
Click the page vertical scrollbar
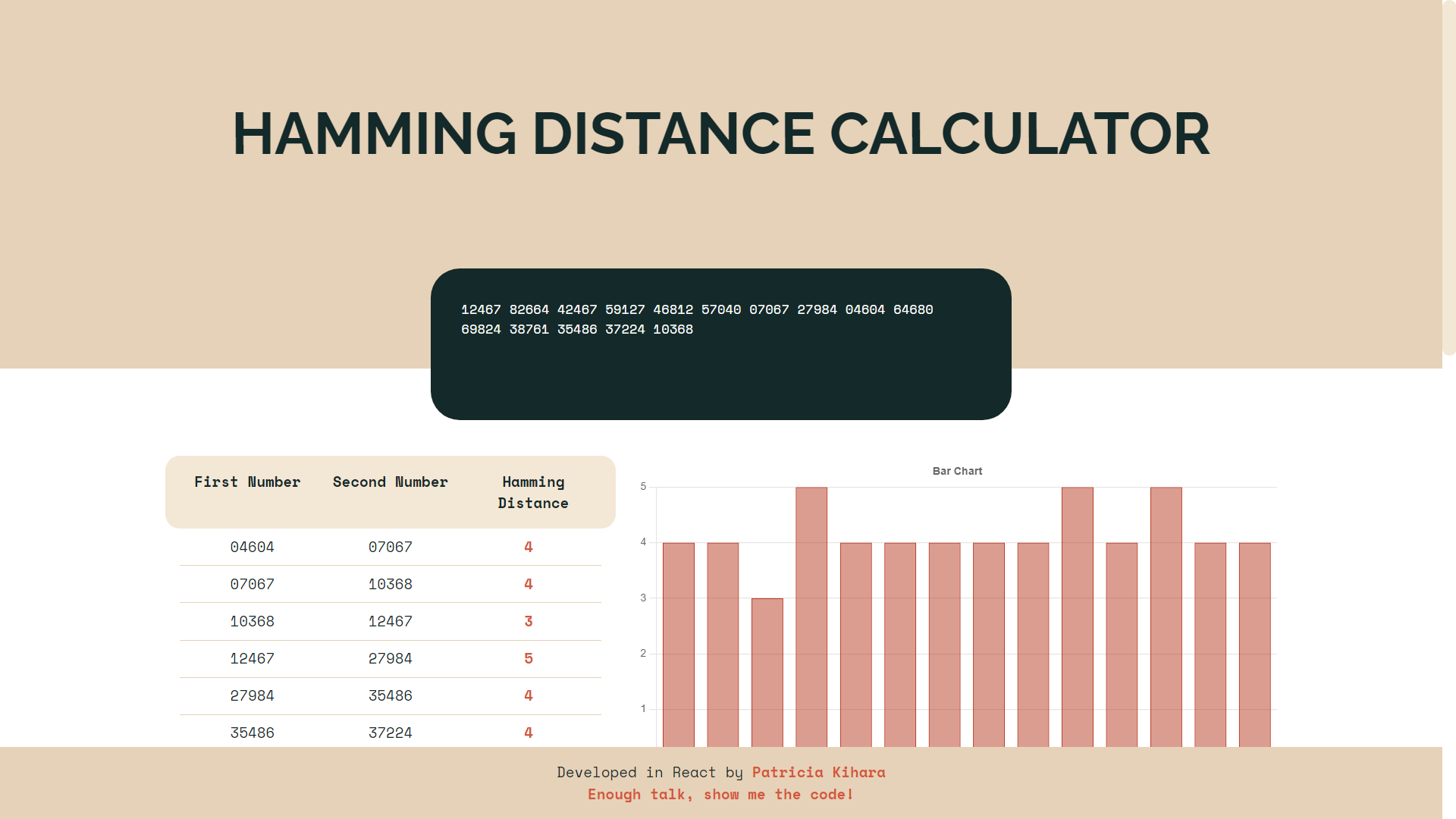click(1449, 178)
